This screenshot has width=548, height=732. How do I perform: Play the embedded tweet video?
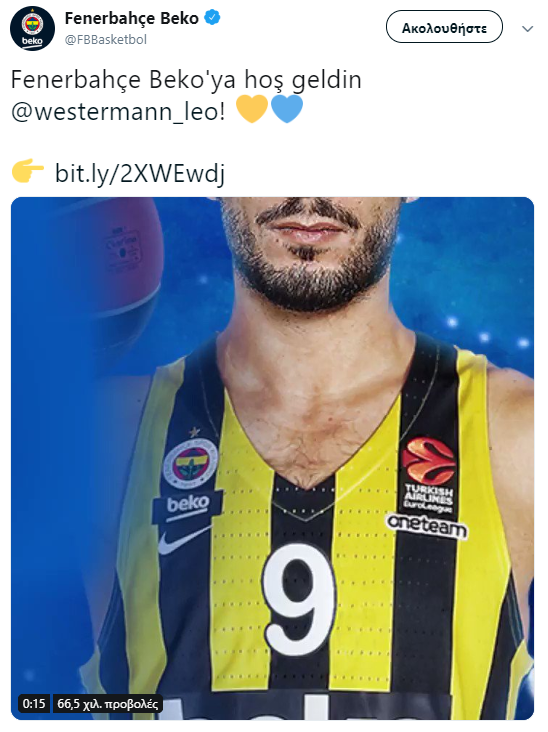click(x=272, y=458)
